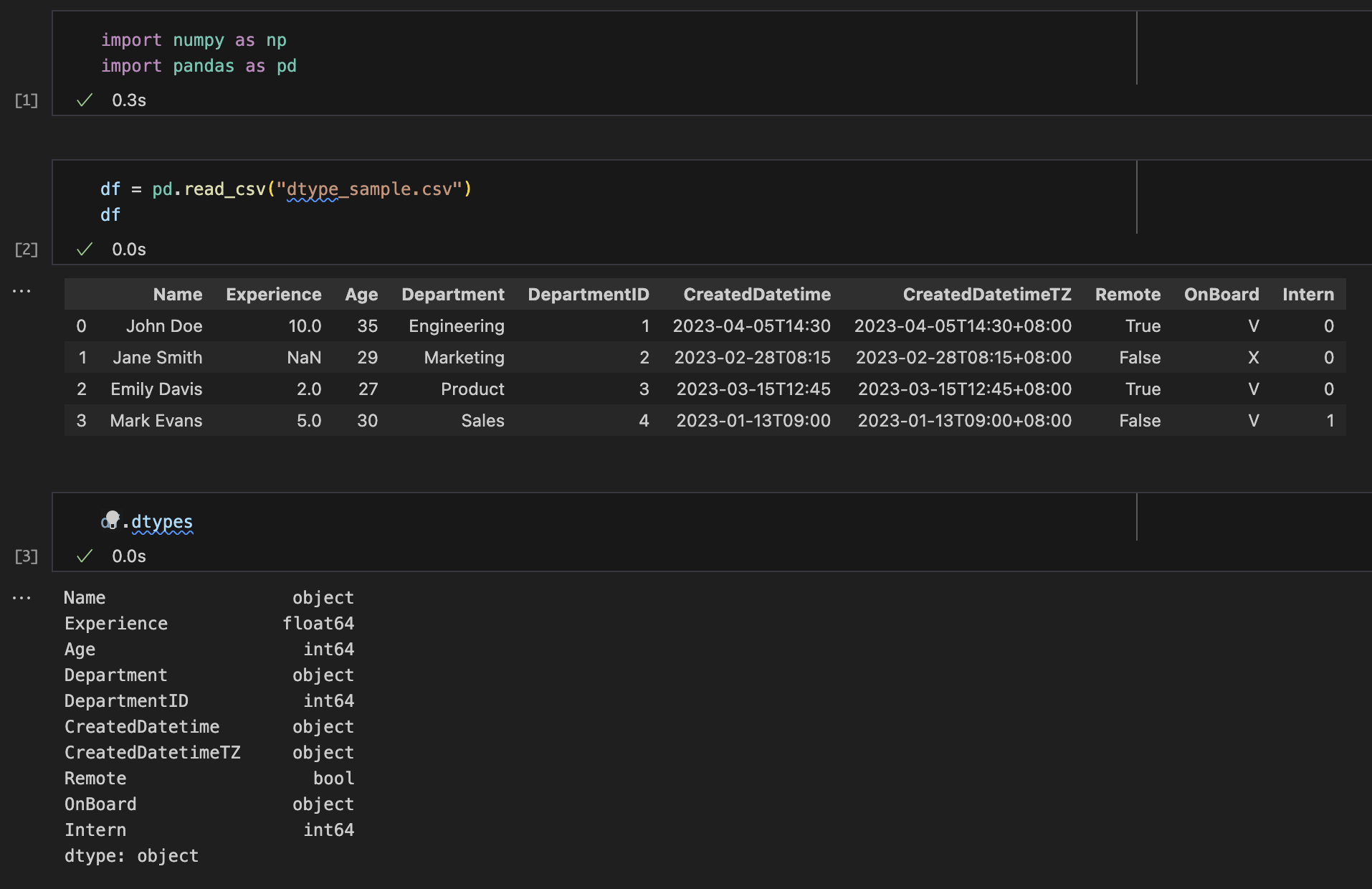Click the CreatedDatetimeTZ column header
Image resolution: width=1372 pixels, height=889 pixels.
[987, 294]
